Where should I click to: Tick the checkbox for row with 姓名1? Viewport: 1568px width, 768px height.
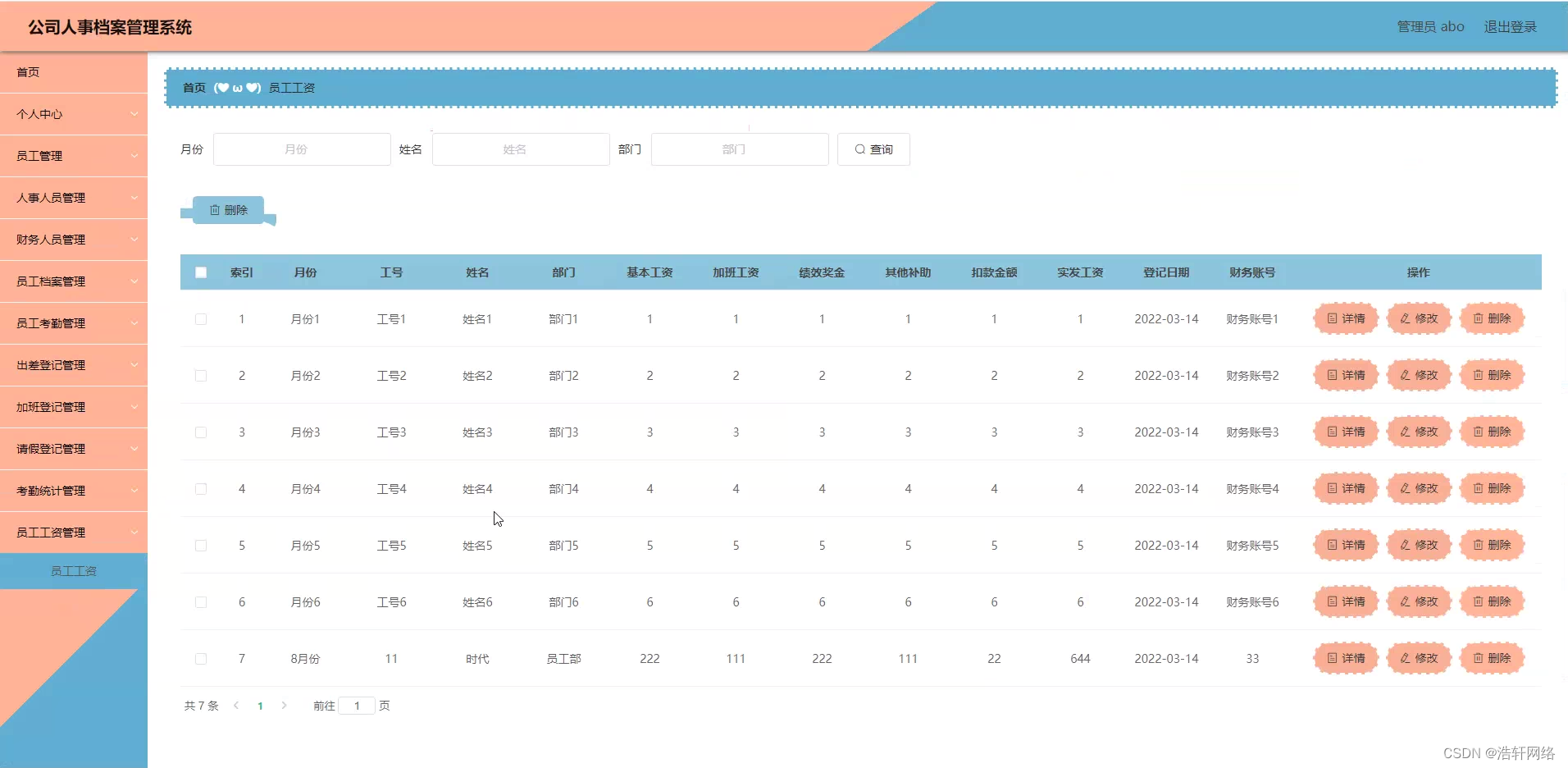click(x=201, y=318)
